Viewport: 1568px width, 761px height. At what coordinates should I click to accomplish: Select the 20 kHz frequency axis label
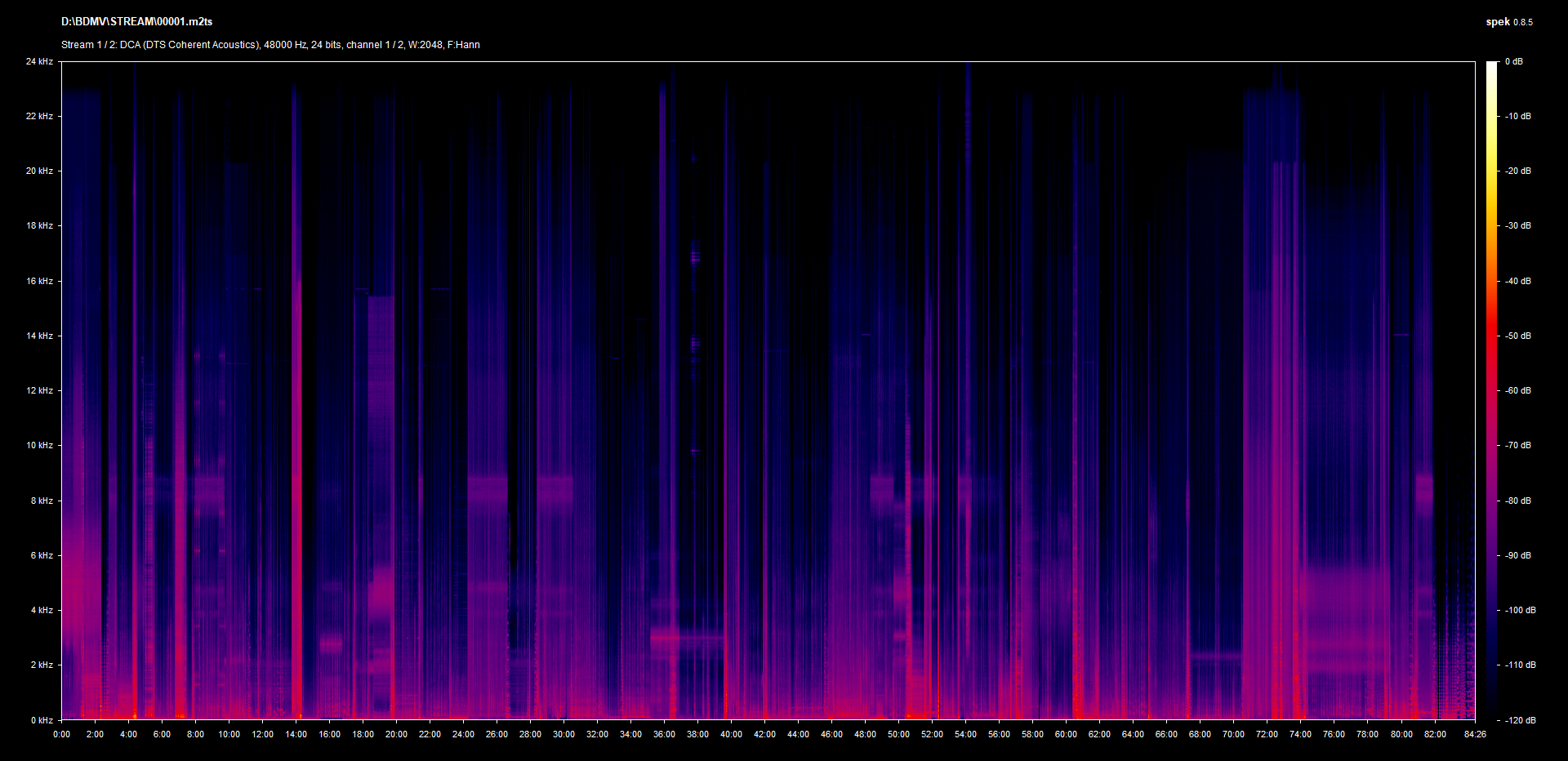tap(39, 171)
